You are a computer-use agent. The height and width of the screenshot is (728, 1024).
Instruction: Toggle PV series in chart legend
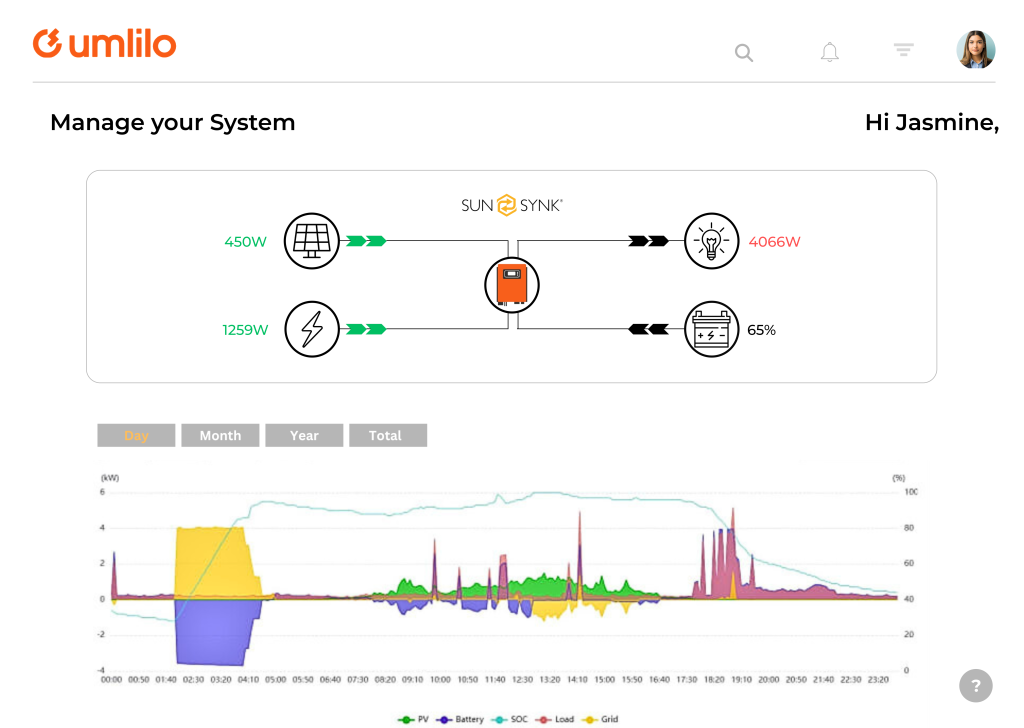pos(414,719)
